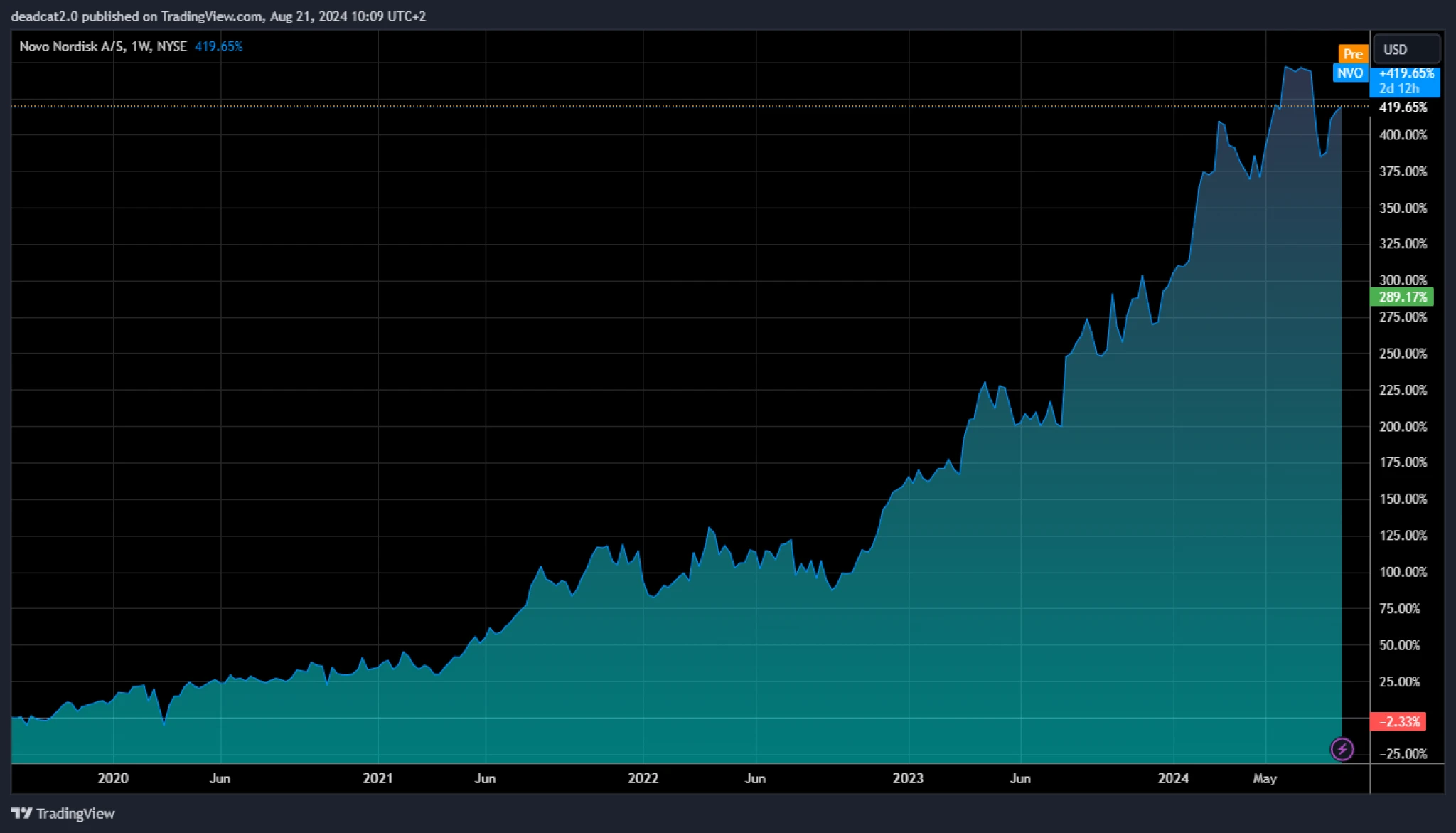
Task: Click the 300.00% label on the price axis
Action: pyautogui.click(x=1403, y=280)
